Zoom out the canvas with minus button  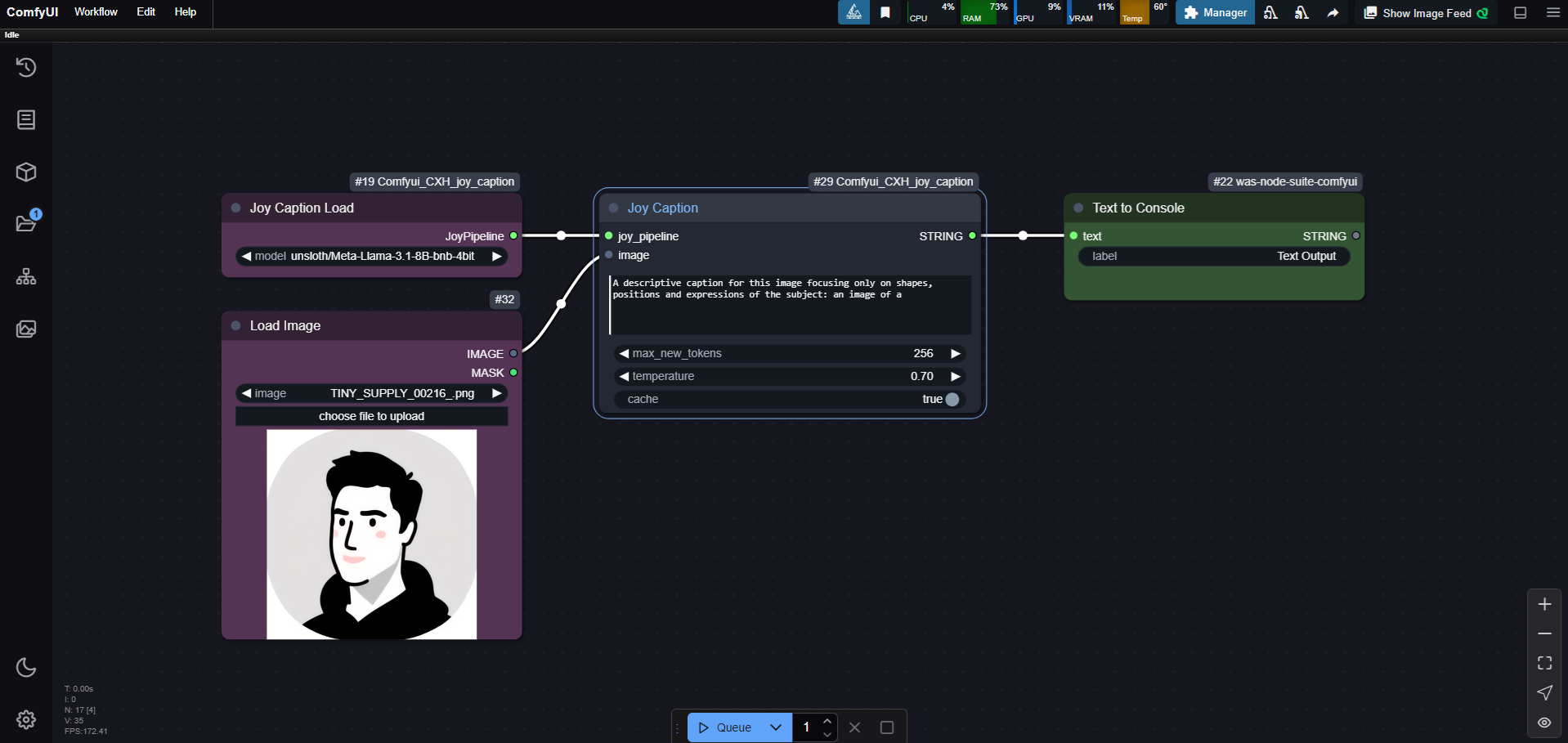coord(1544,633)
